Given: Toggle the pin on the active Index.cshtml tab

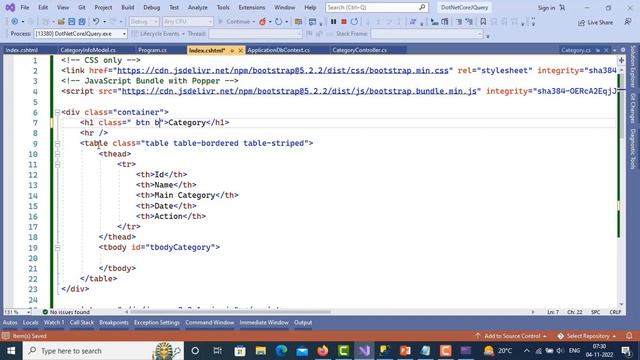Looking at the screenshot, I should 232,50.
